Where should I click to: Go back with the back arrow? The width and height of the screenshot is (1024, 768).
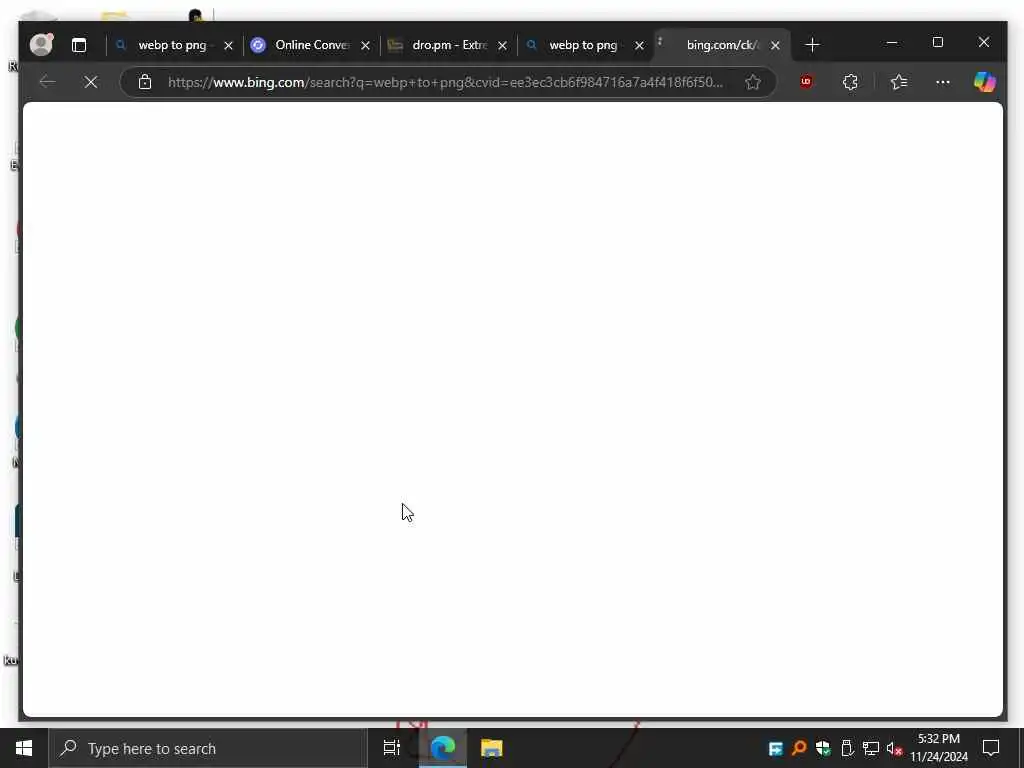(x=47, y=82)
